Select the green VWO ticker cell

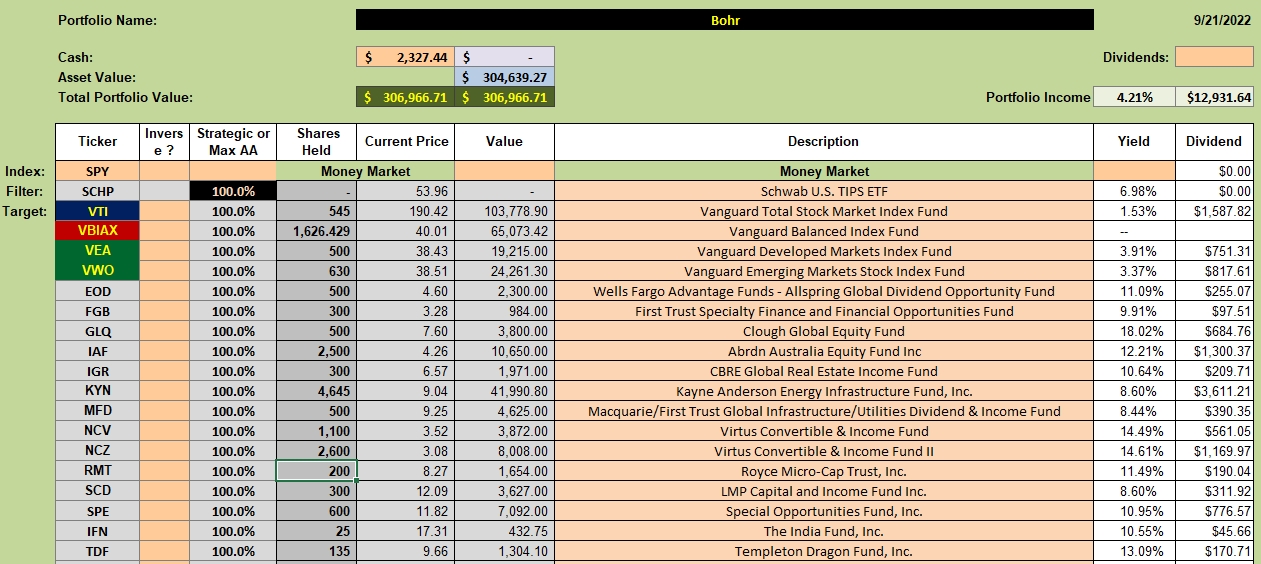[98, 271]
